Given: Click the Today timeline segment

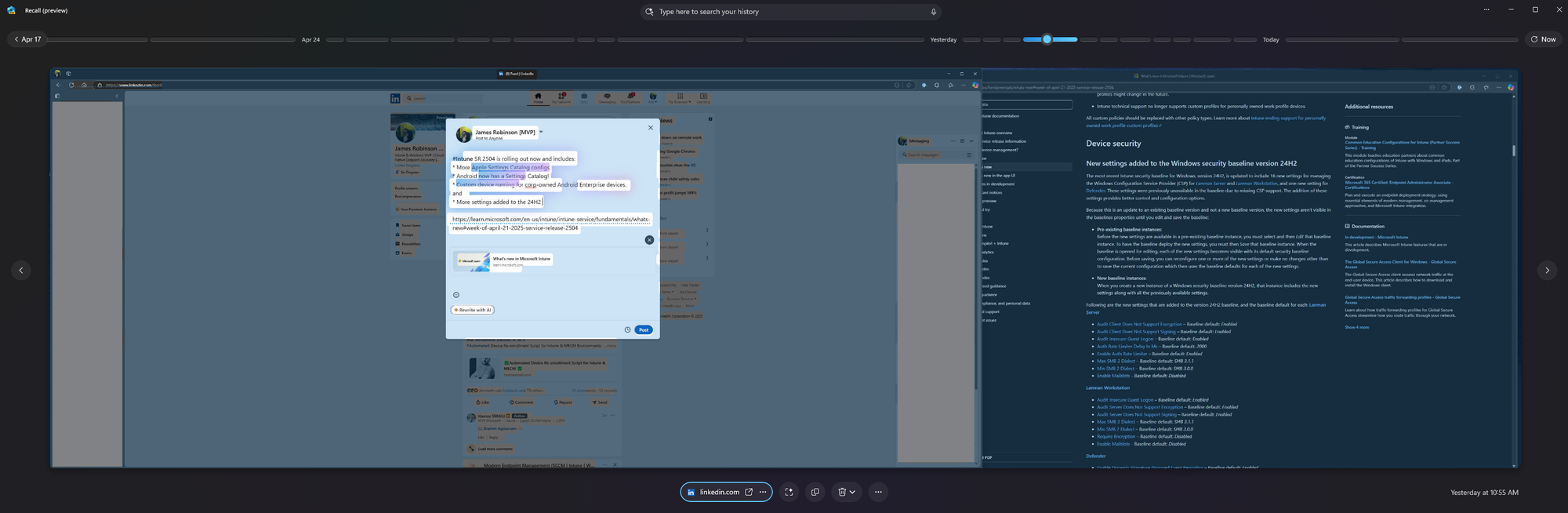Looking at the screenshot, I should [1271, 39].
